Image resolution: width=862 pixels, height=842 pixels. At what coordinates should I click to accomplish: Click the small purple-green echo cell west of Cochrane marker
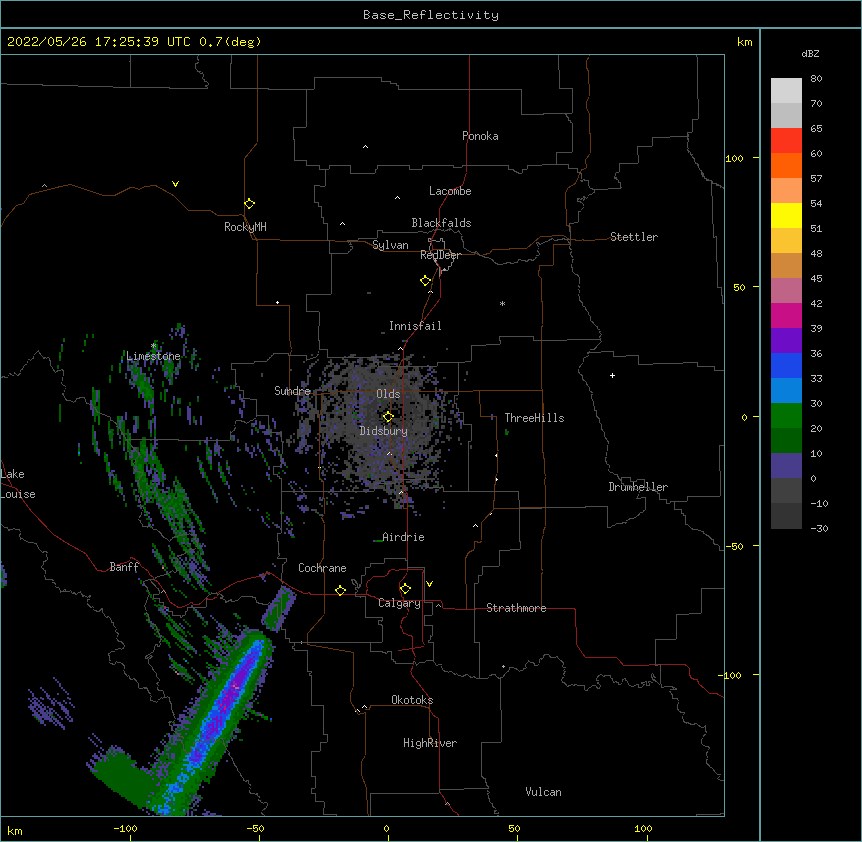(x=279, y=608)
